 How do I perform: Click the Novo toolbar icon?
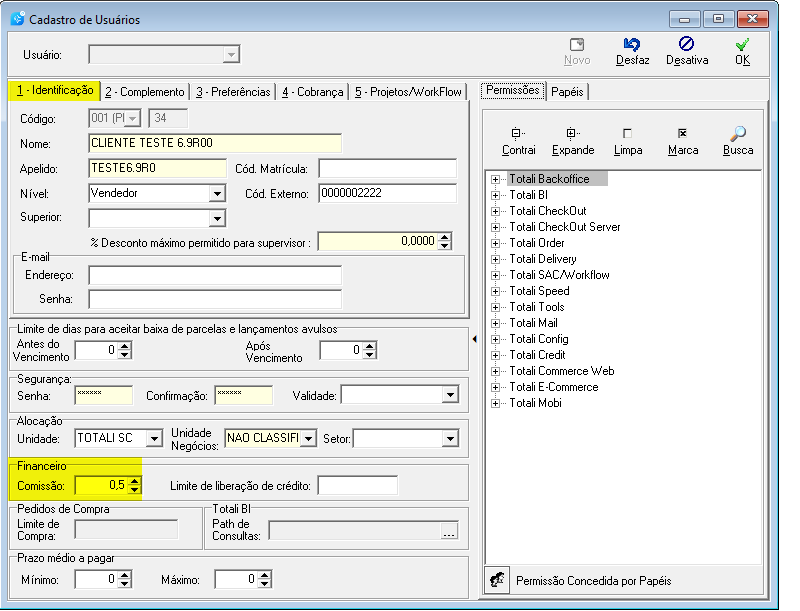coord(577,45)
